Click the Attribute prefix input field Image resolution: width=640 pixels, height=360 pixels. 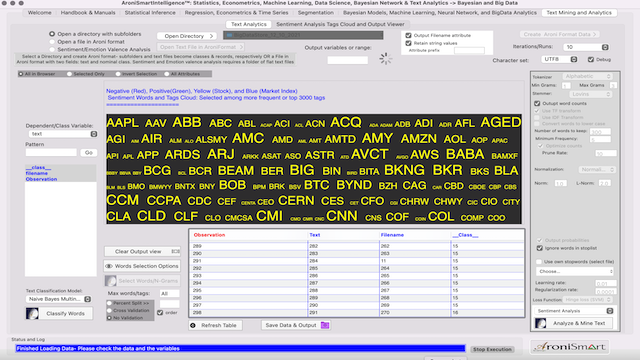tap(469, 51)
